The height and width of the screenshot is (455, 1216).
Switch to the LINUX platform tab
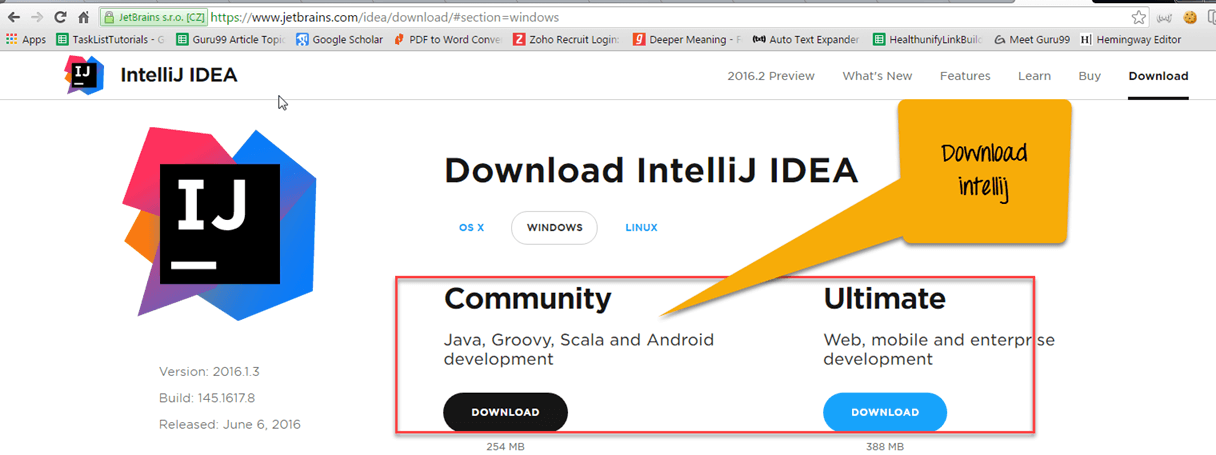click(x=641, y=228)
